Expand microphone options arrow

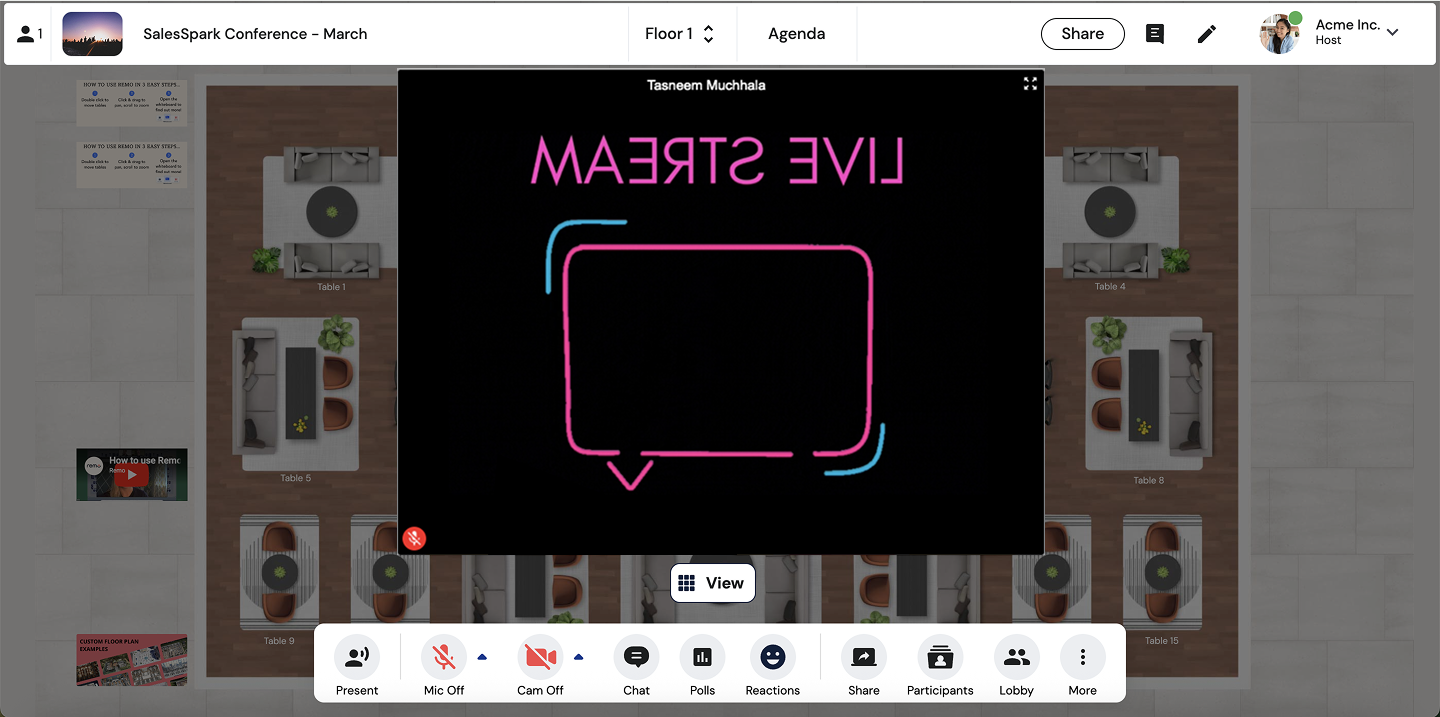482,657
